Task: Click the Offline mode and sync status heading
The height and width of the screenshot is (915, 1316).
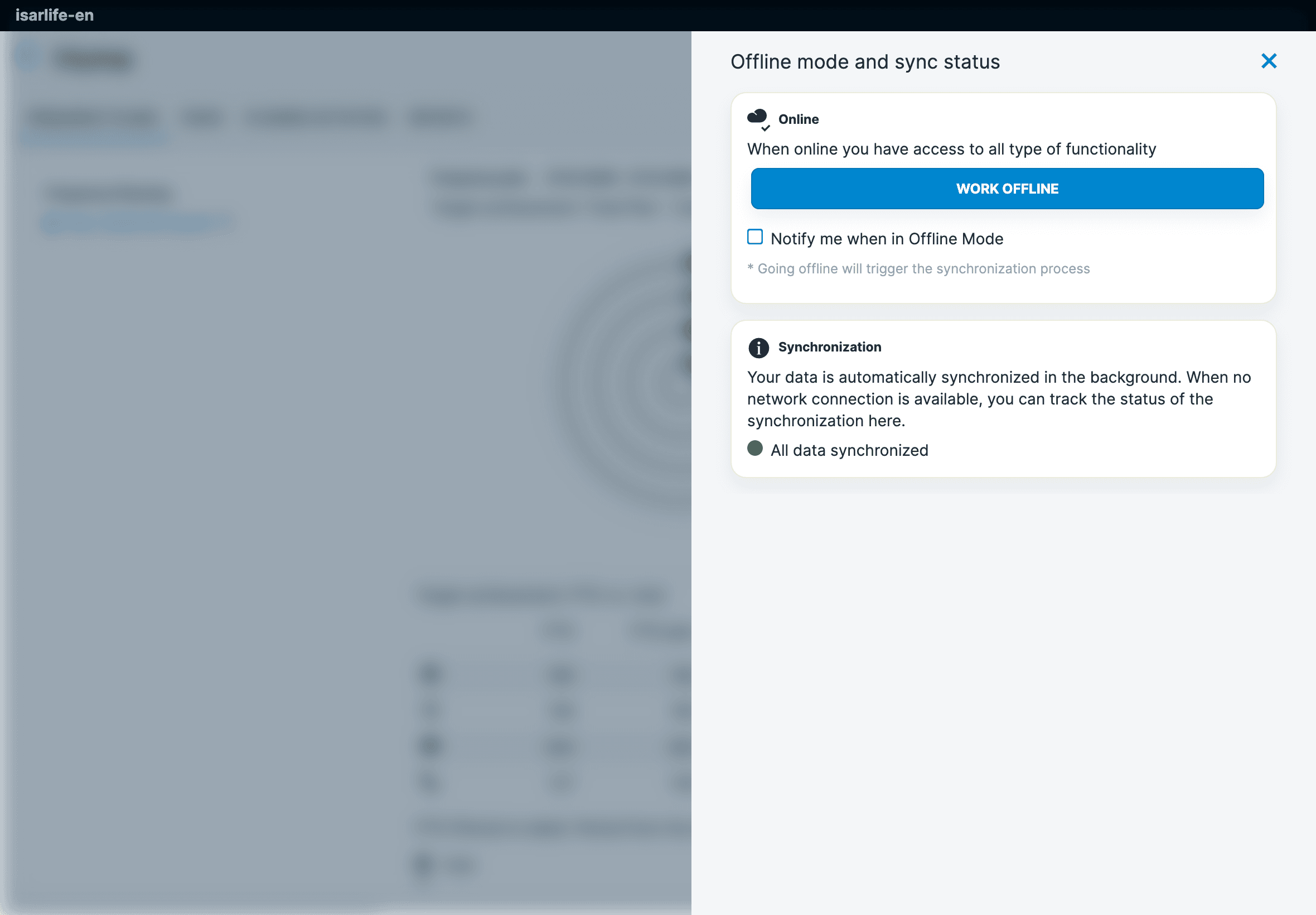Action: click(x=864, y=62)
